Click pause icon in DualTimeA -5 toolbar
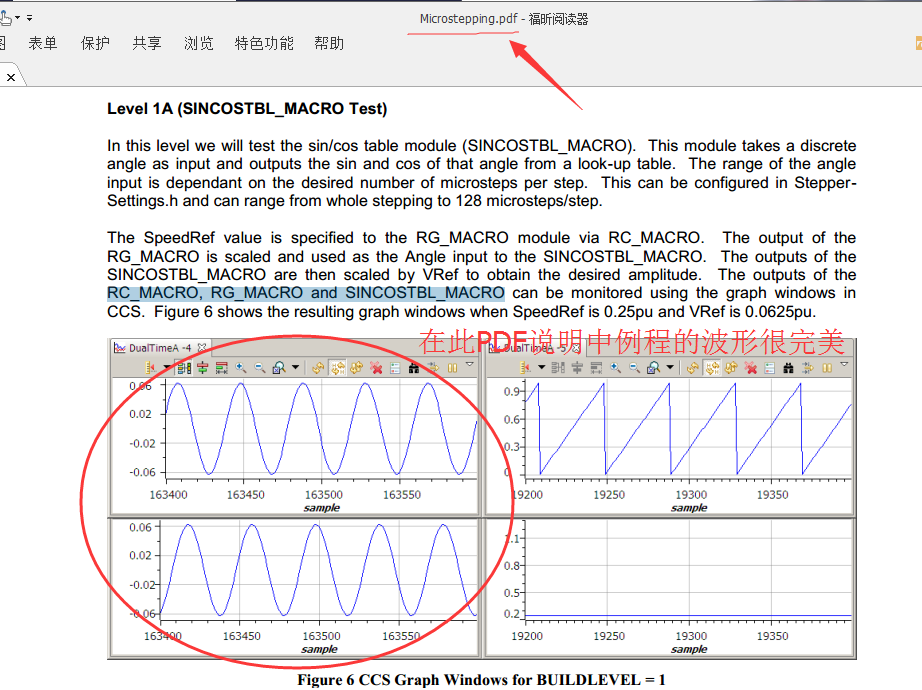Image resolution: width=922 pixels, height=690 pixels. [827, 368]
